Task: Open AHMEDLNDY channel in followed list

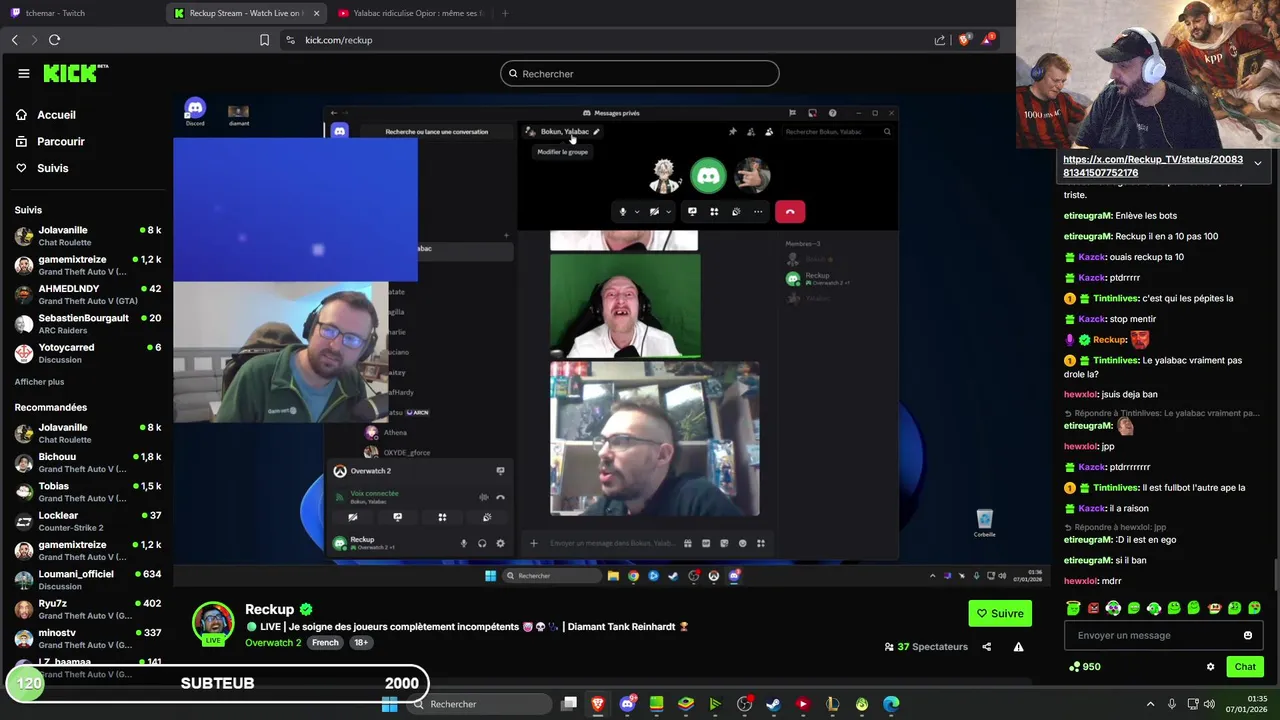Action: click(87, 295)
